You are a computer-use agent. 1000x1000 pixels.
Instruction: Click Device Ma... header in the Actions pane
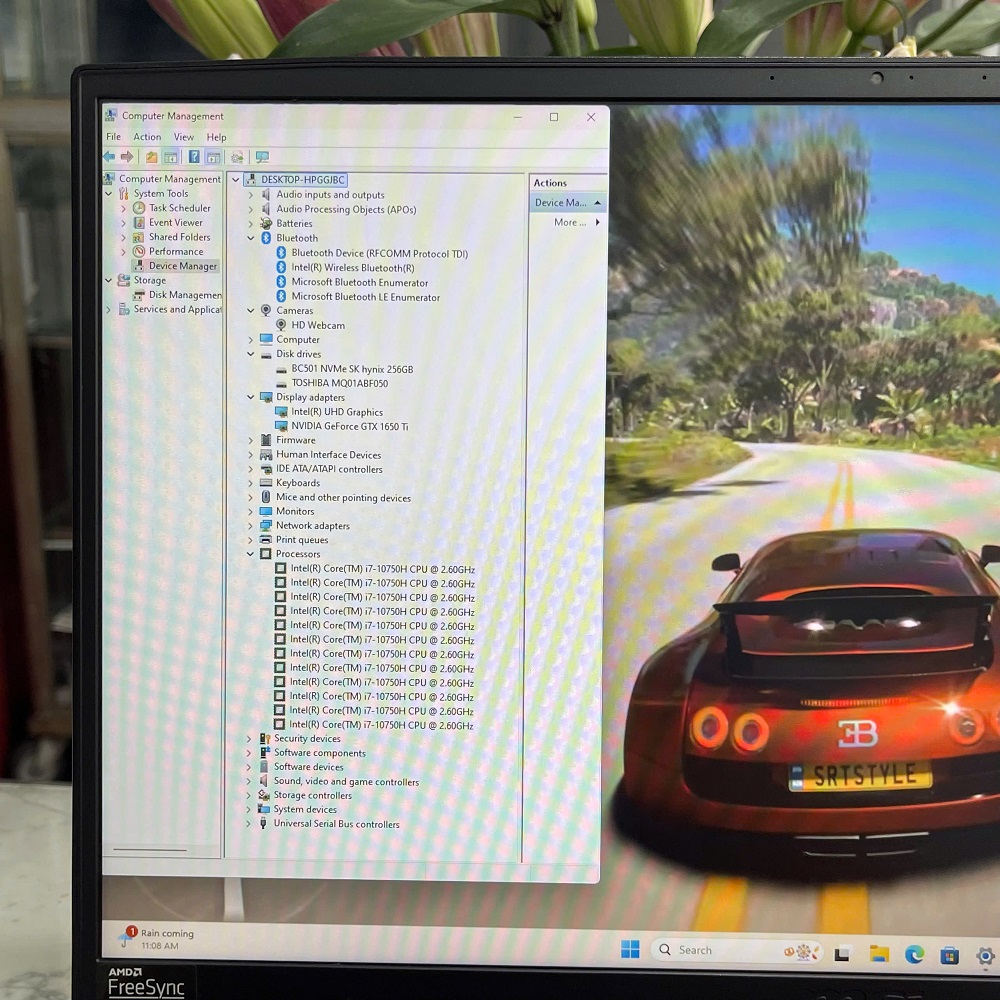tap(568, 203)
